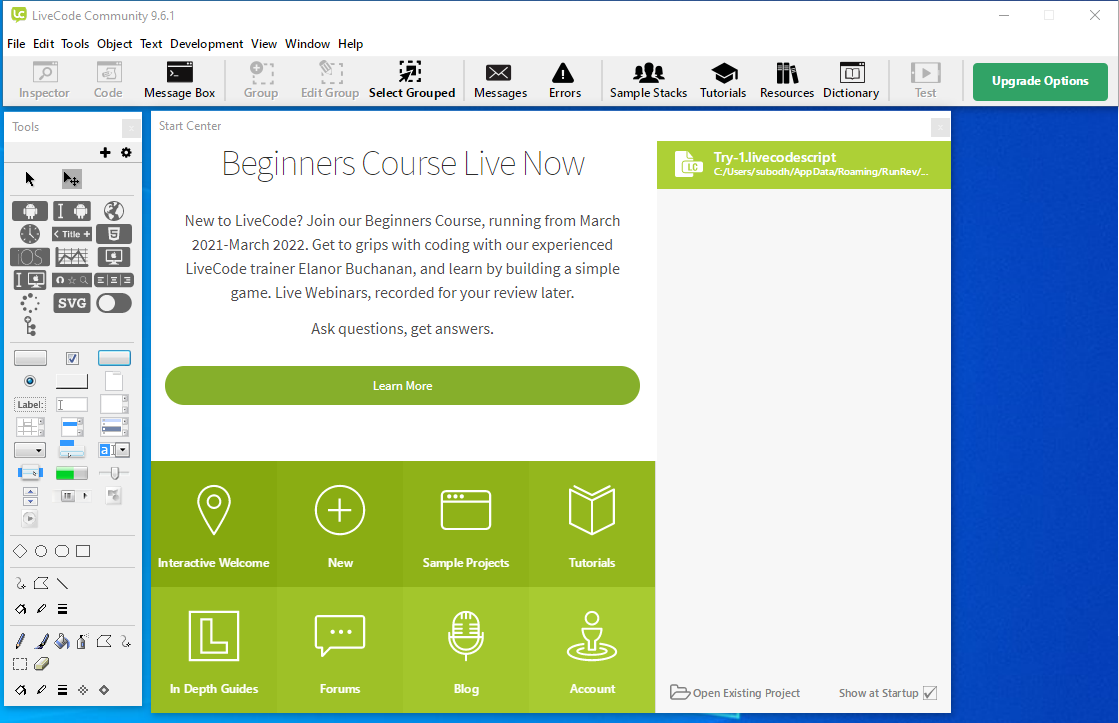Open recent file Try-1.livecodescript
This screenshot has height=723, width=1119.
[x=804, y=164]
